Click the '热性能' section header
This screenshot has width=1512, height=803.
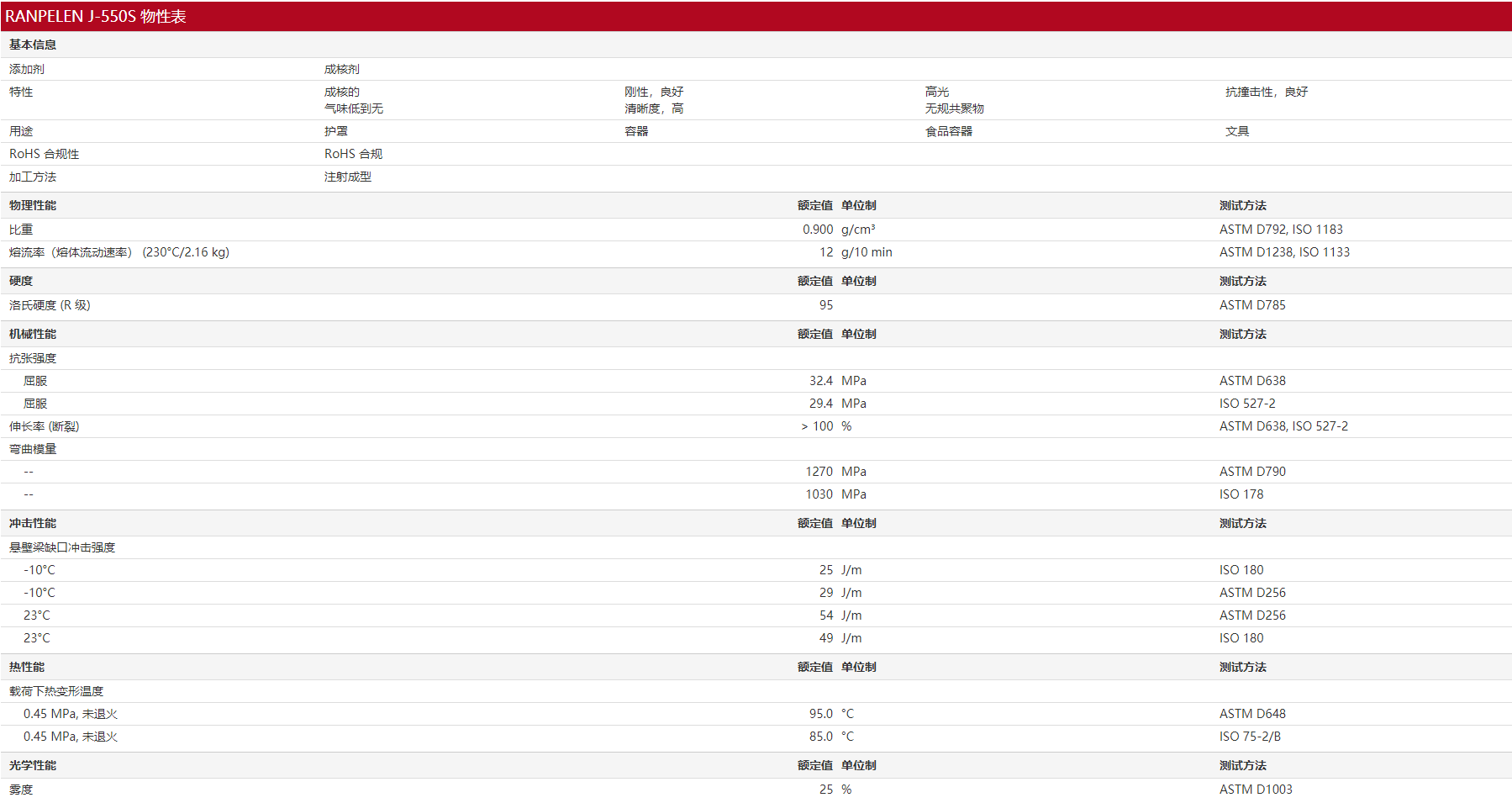click(x=27, y=667)
